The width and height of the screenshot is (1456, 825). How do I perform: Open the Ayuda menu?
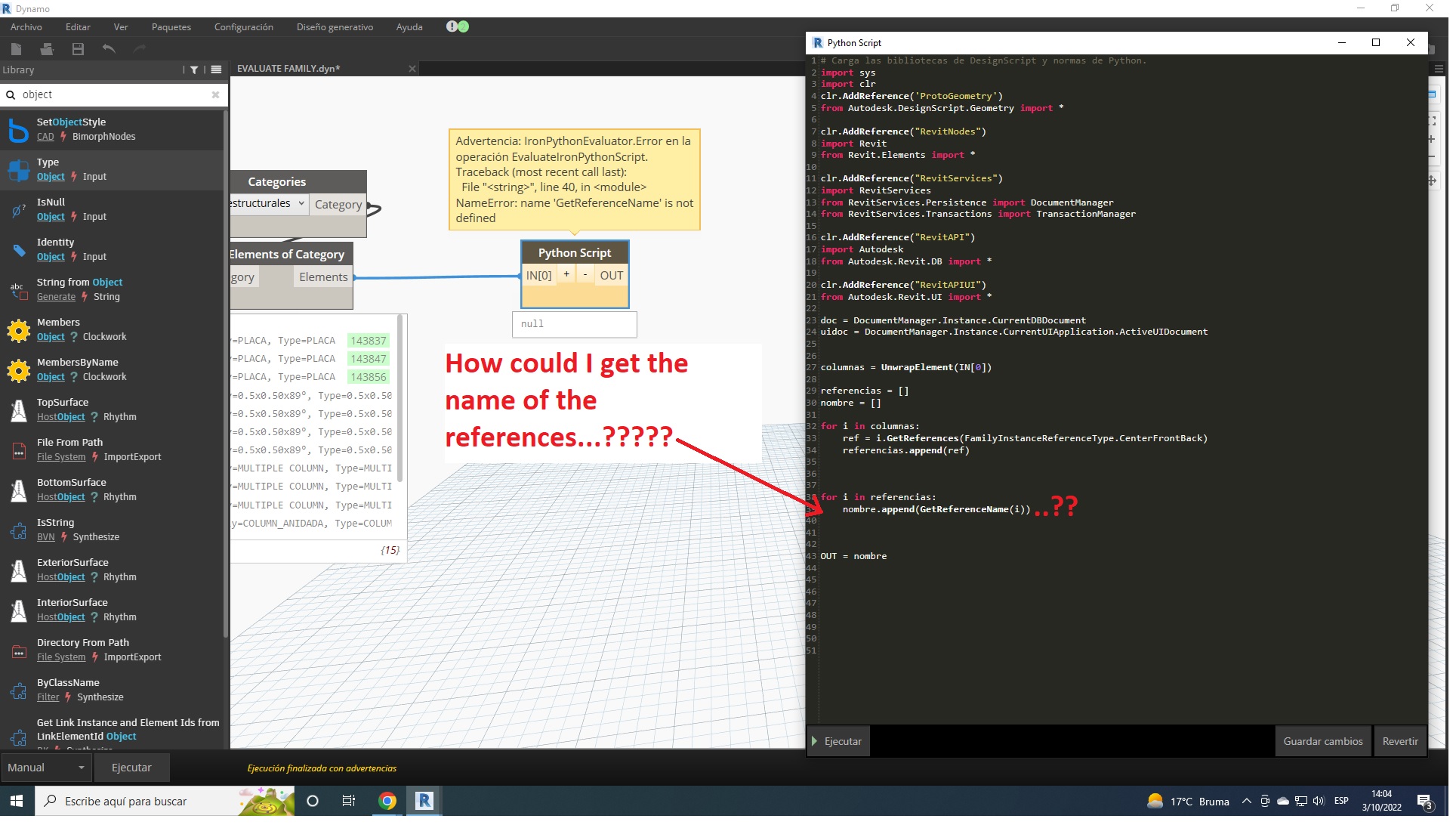tap(409, 27)
